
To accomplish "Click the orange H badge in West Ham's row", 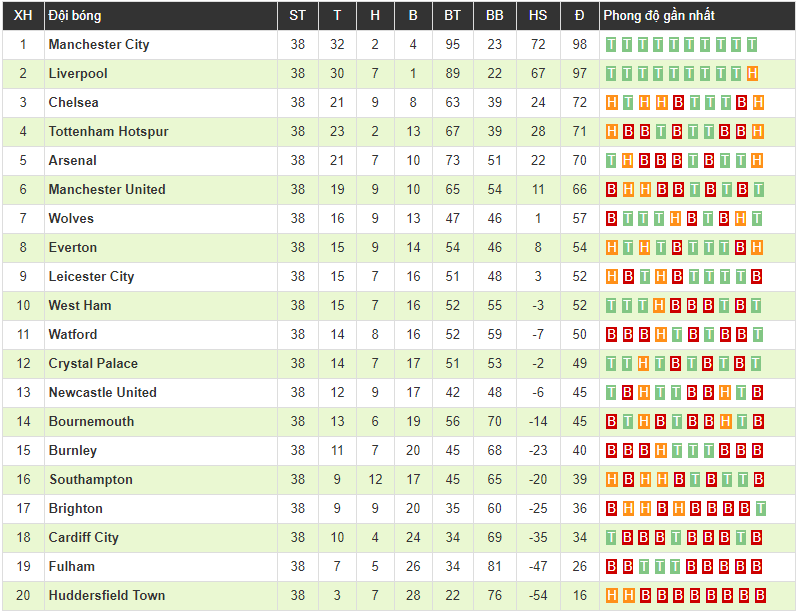I will coord(660,306).
